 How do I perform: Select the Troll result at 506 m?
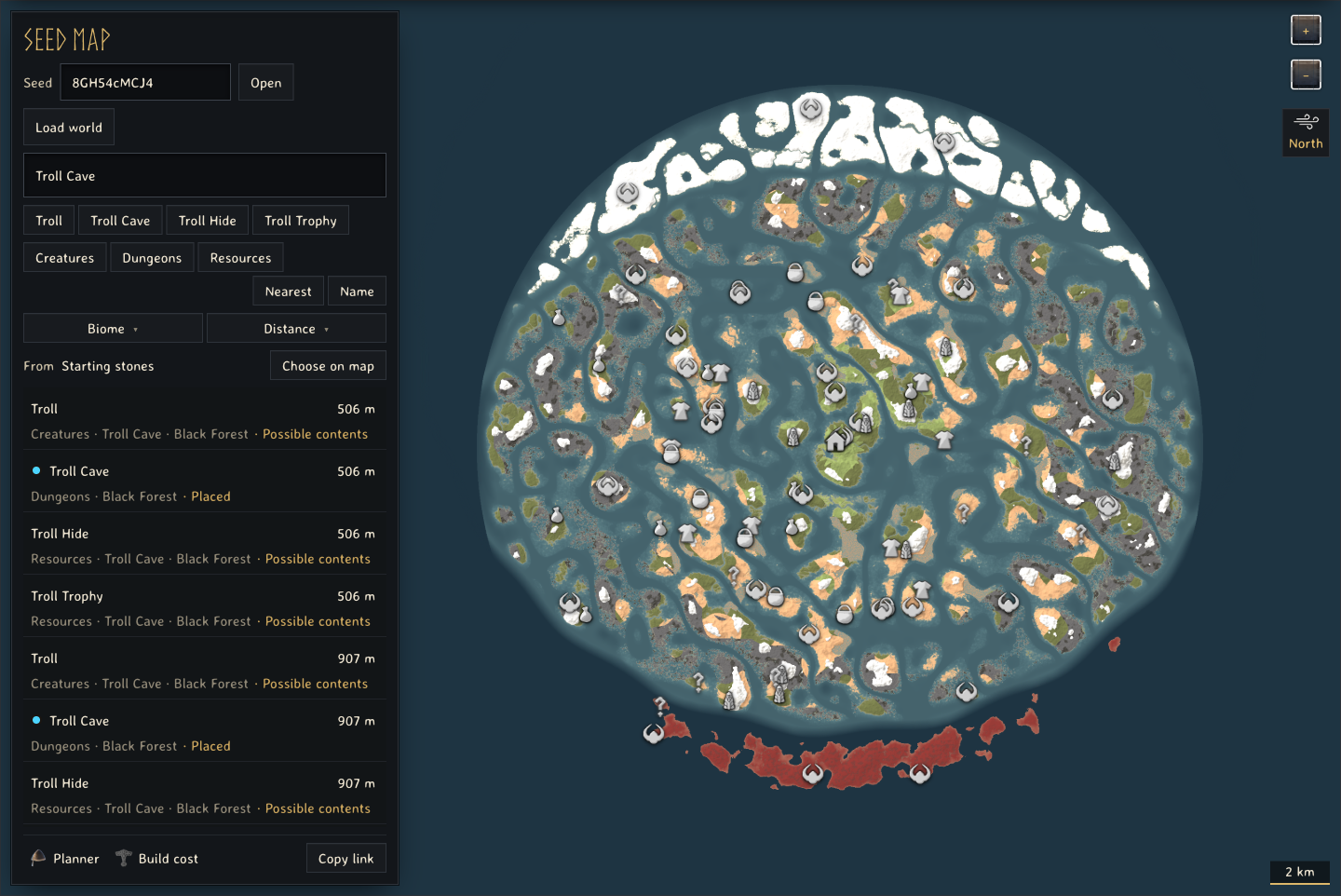[203, 421]
